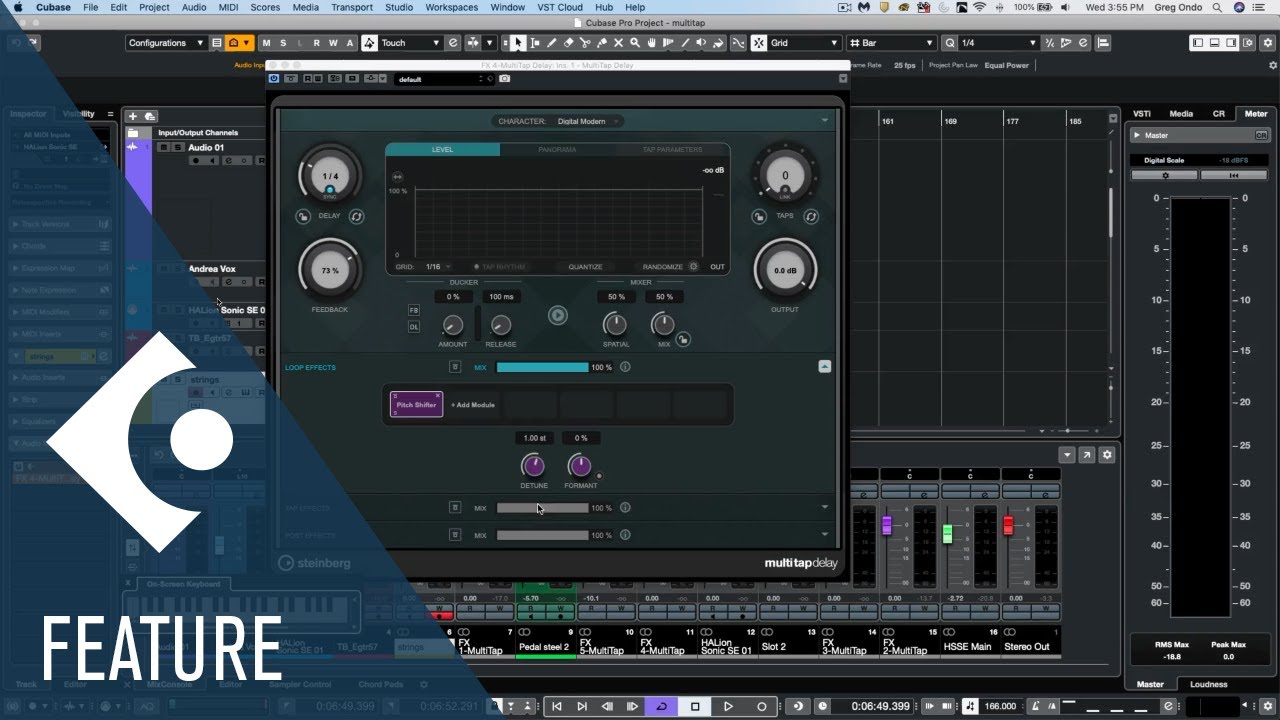Open the mixer settings gear icon
The width and height of the screenshot is (1280, 720).
click(1106, 455)
